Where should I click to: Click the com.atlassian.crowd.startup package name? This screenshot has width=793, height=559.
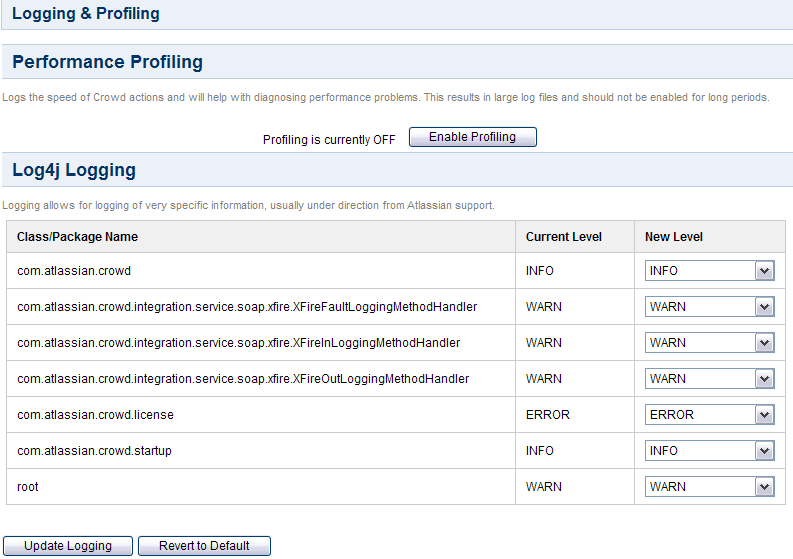(94, 451)
